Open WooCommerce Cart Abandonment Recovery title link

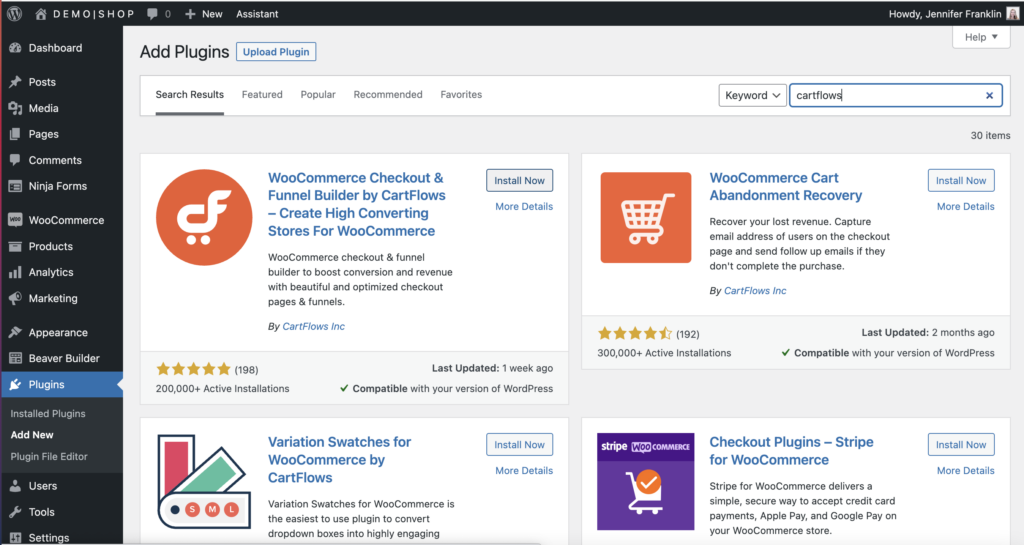[786, 187]
